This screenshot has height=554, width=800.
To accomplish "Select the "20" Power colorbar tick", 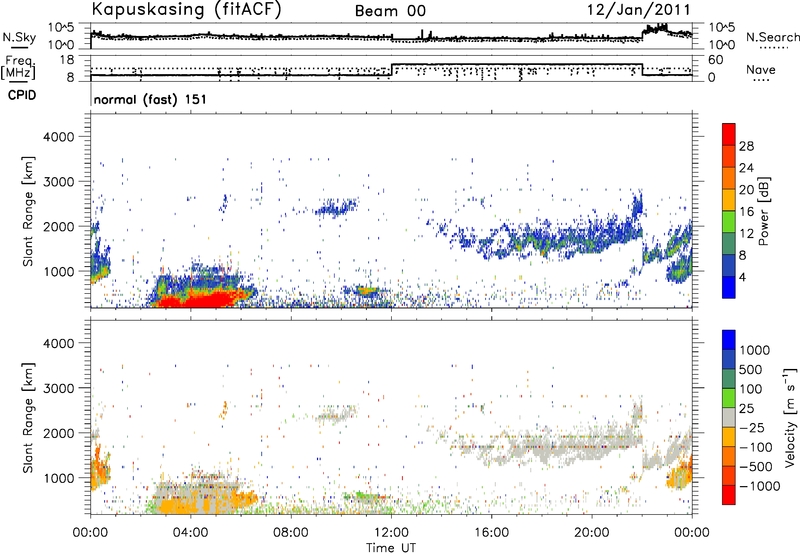I will click(746, 190).
